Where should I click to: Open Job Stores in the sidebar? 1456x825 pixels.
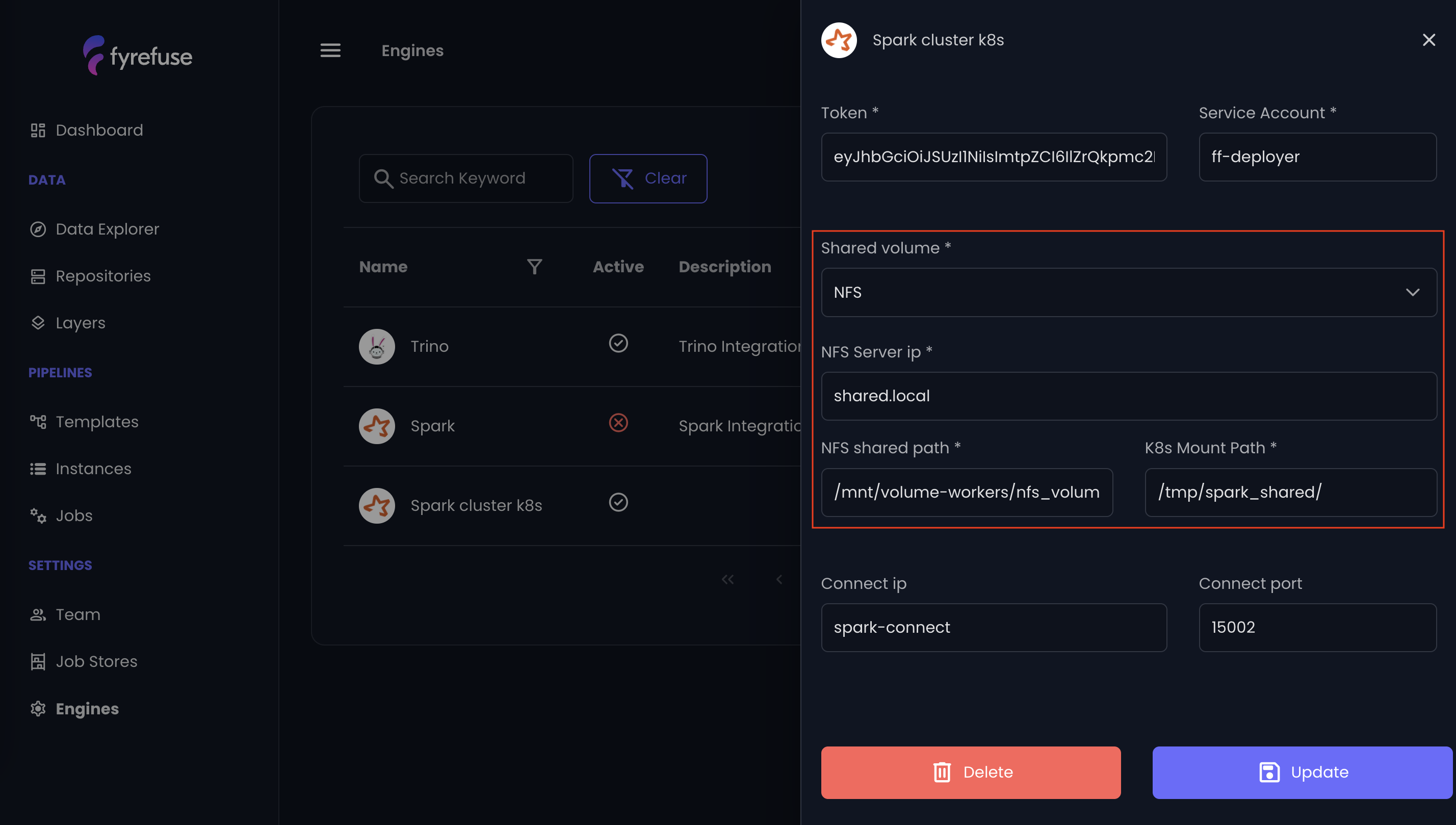tap(83, 661)
